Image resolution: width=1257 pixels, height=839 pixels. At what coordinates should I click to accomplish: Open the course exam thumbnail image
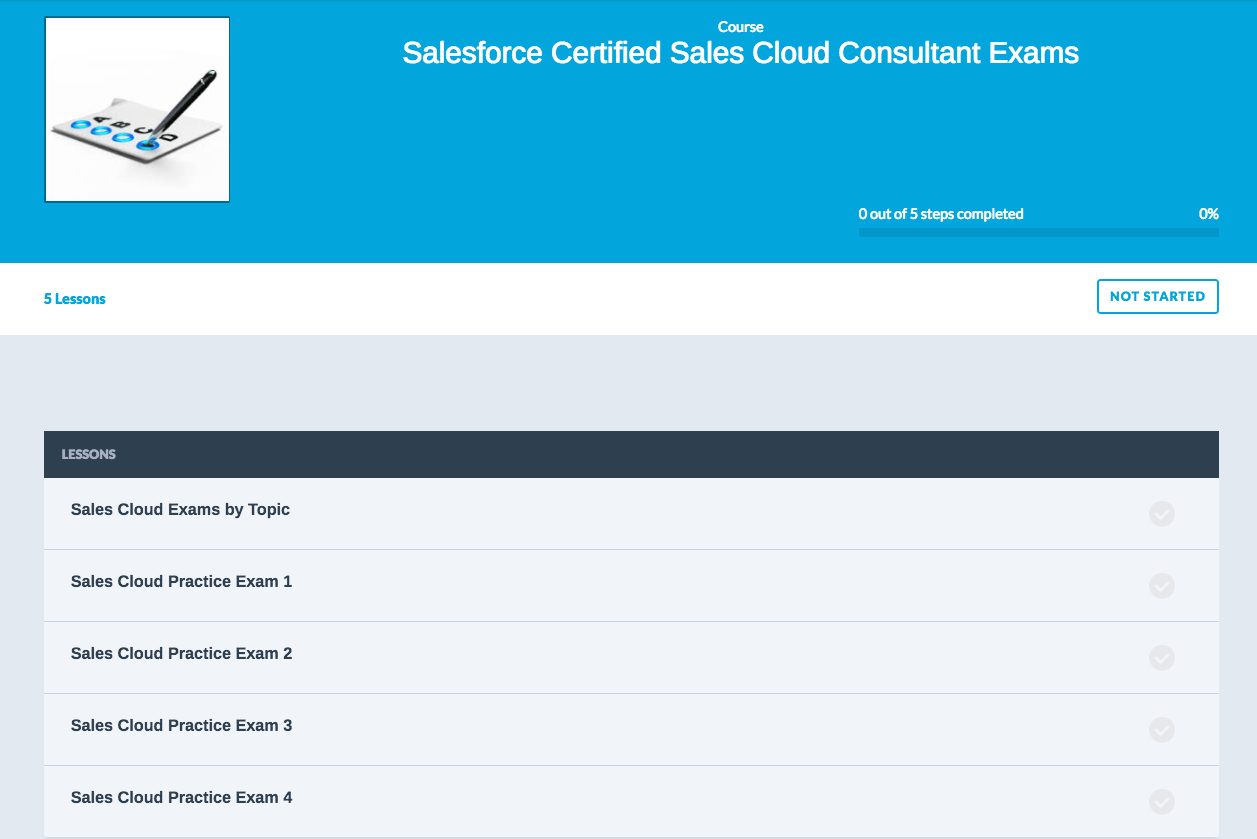pyautogui.click(x=137, y=110)
